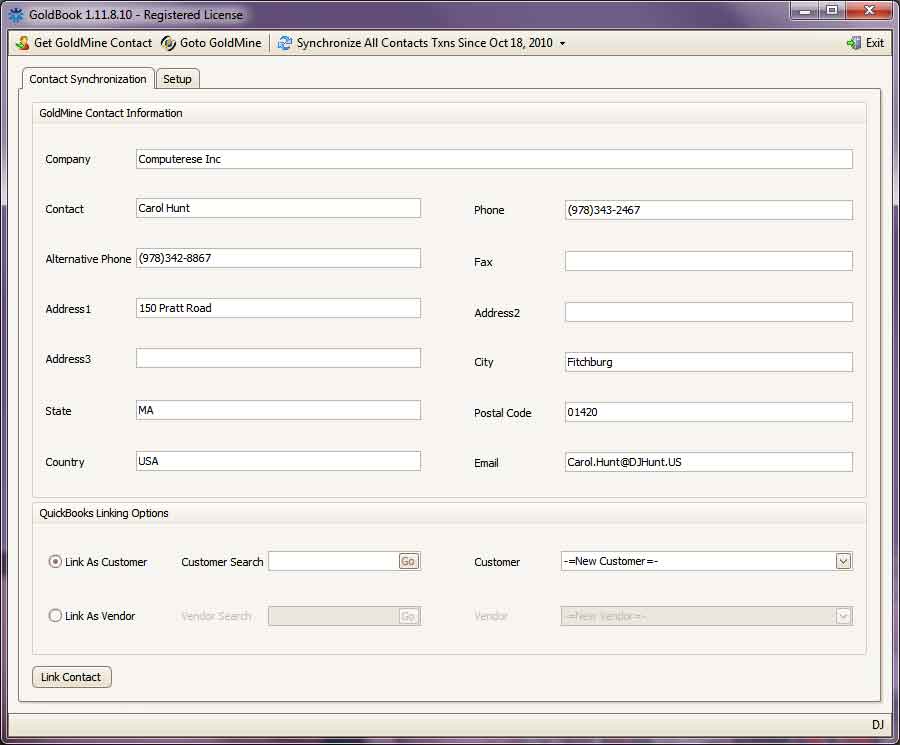Click the Get GoldMine Contact icon

22,43
